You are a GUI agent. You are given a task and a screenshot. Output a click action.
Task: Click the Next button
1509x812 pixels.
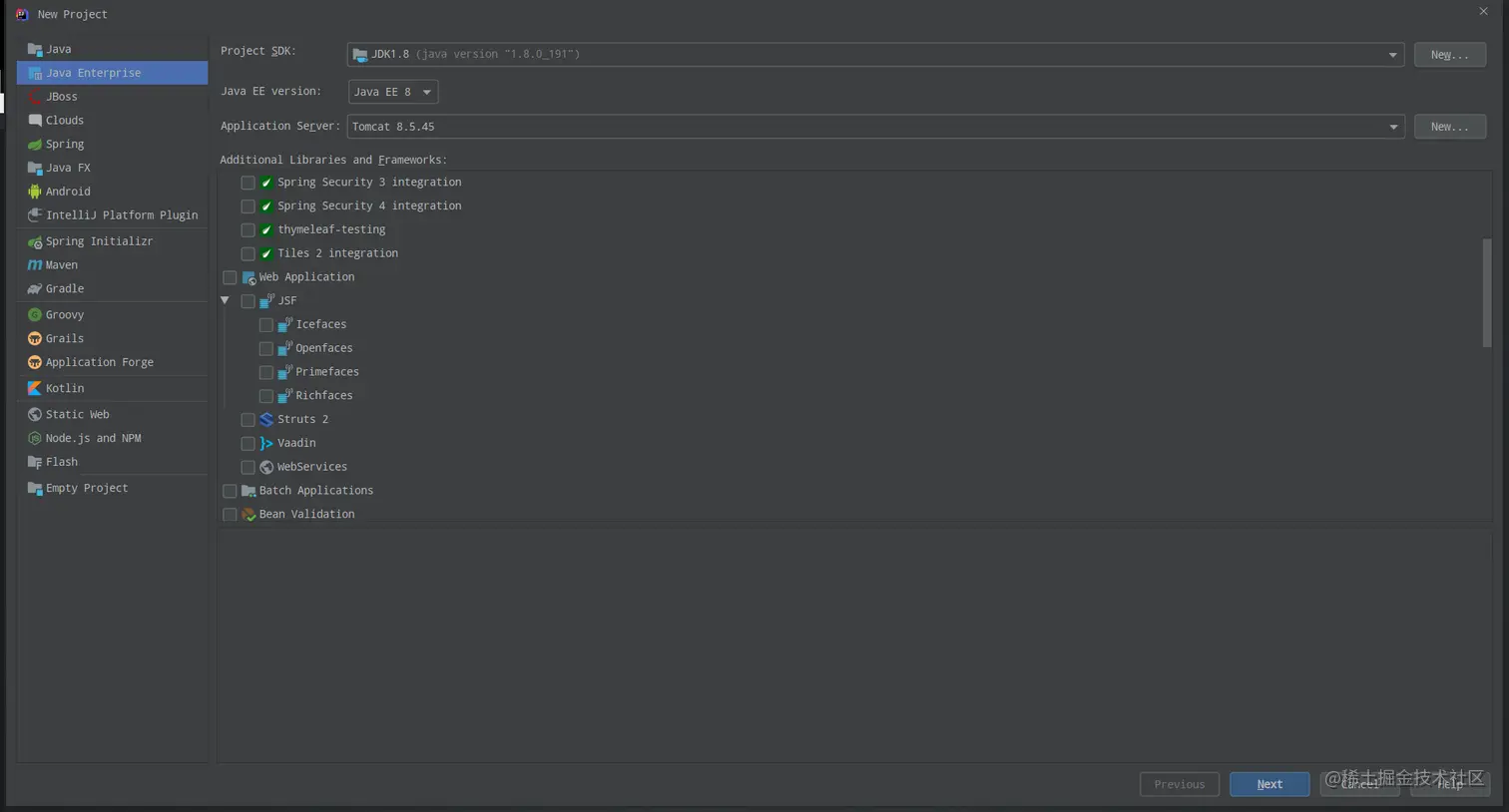tap(1269, 785)
